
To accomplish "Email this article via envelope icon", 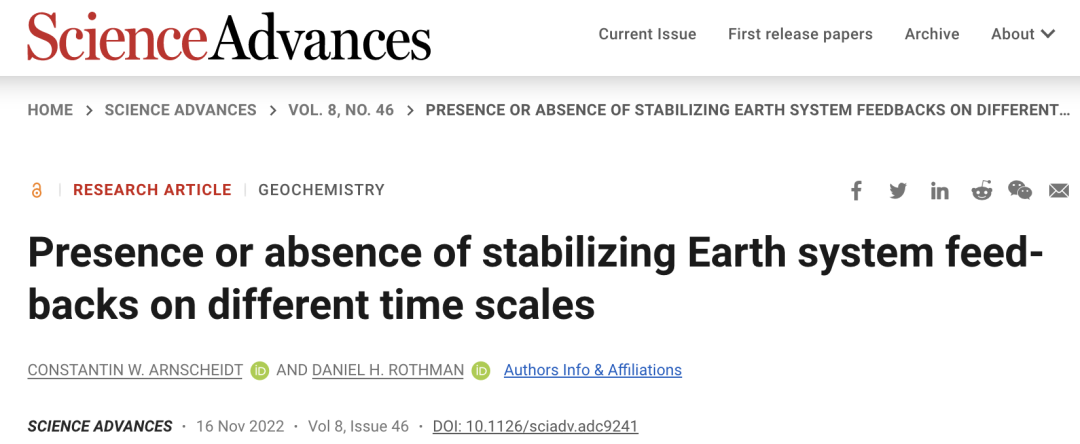I will [1059, 190].
